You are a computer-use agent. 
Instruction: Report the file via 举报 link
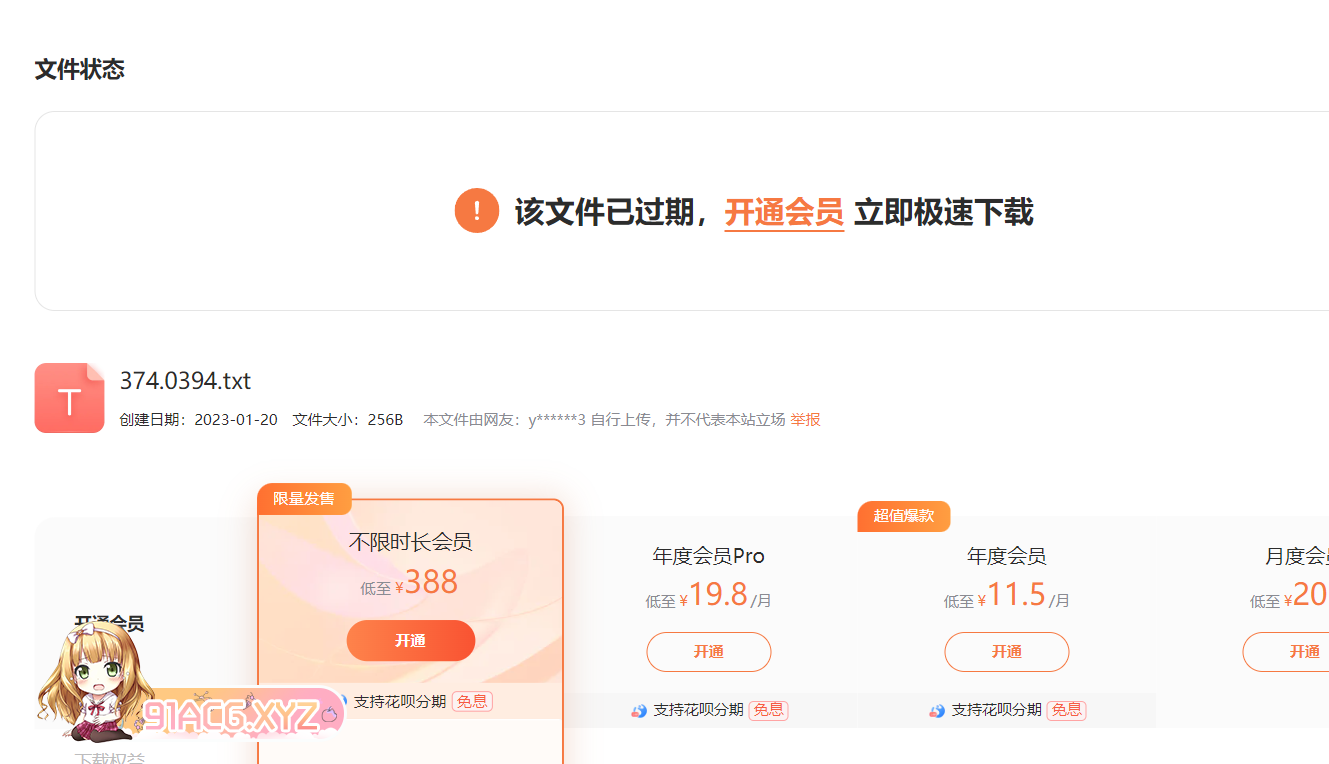click(805, 420)
